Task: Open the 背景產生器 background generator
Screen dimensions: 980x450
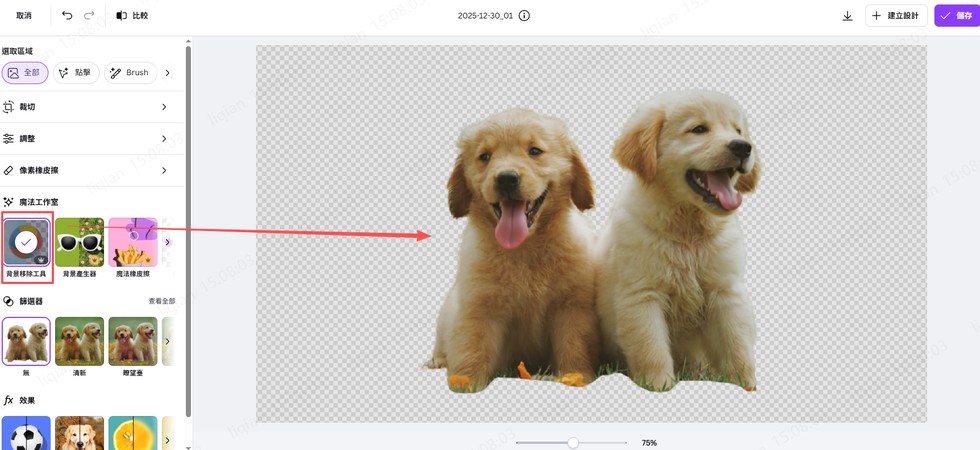Action: [79, 242]
